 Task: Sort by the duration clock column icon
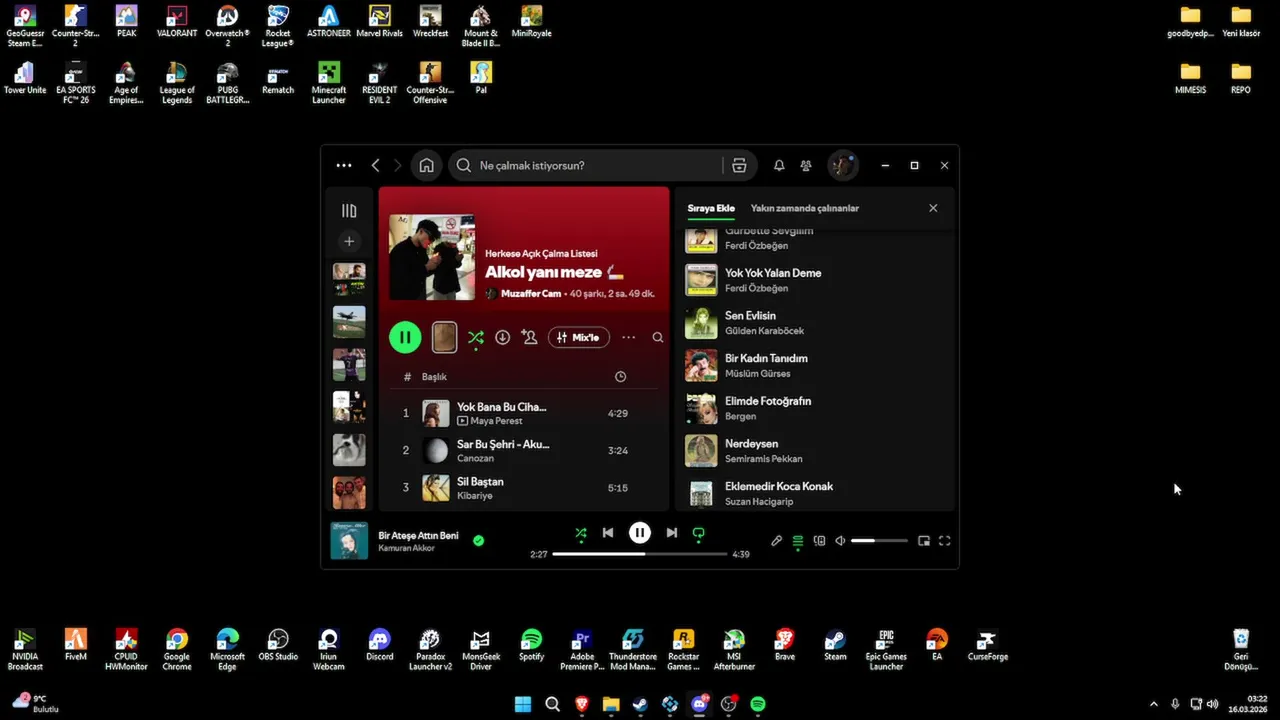[x=620, y=377]
